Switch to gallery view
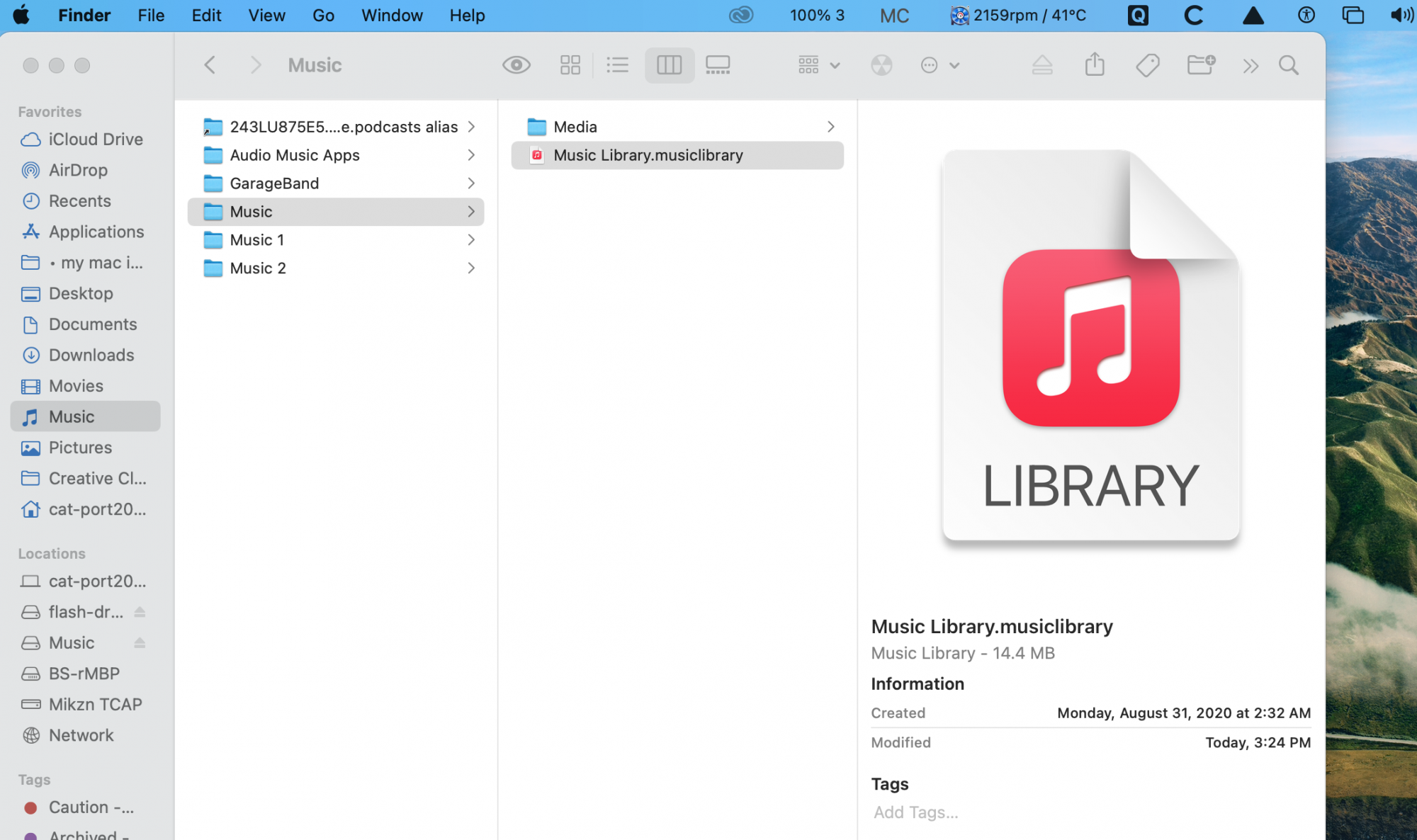This screenshot has width=1417, height=840. click(718, 65)
